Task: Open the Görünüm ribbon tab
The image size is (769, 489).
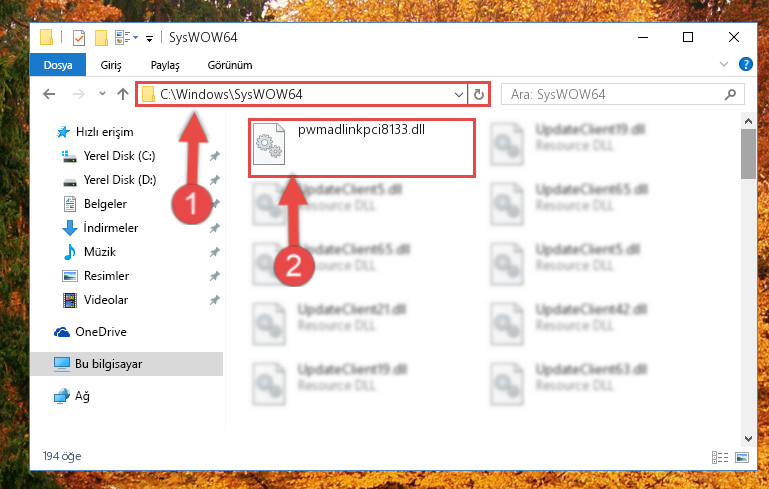Action: 230,65
